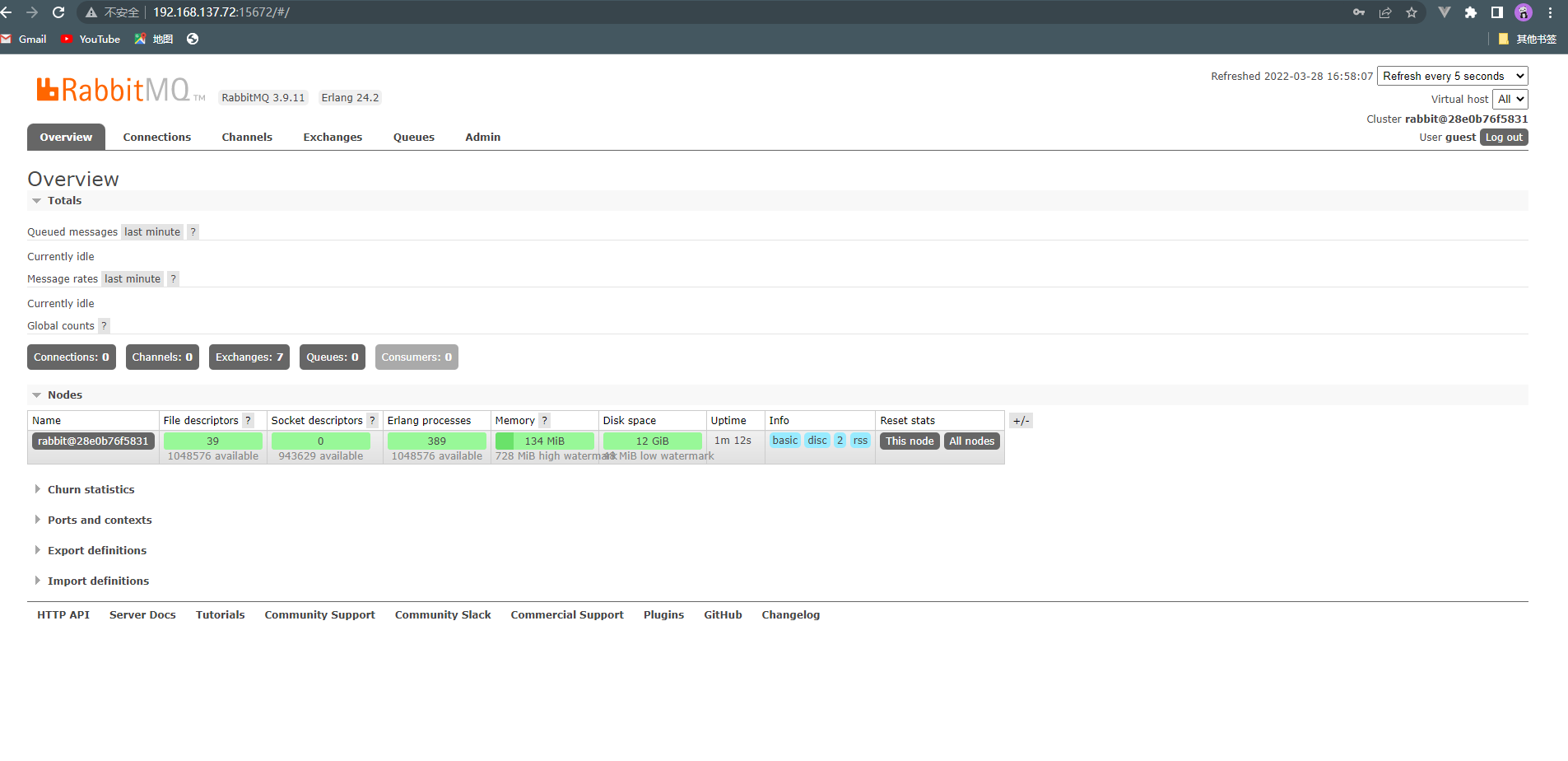
Task: Open help for File descriptors column
Action: coord(249,421)
